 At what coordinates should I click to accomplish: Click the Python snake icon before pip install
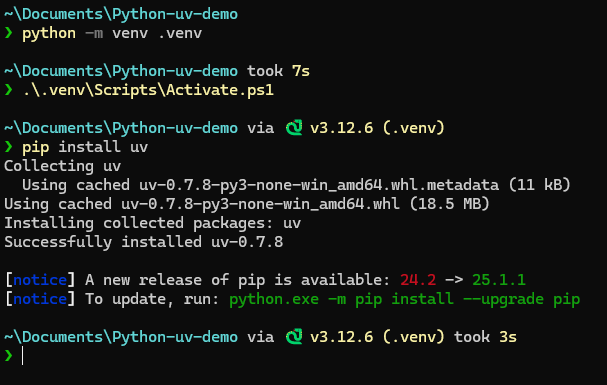(294, 128)
